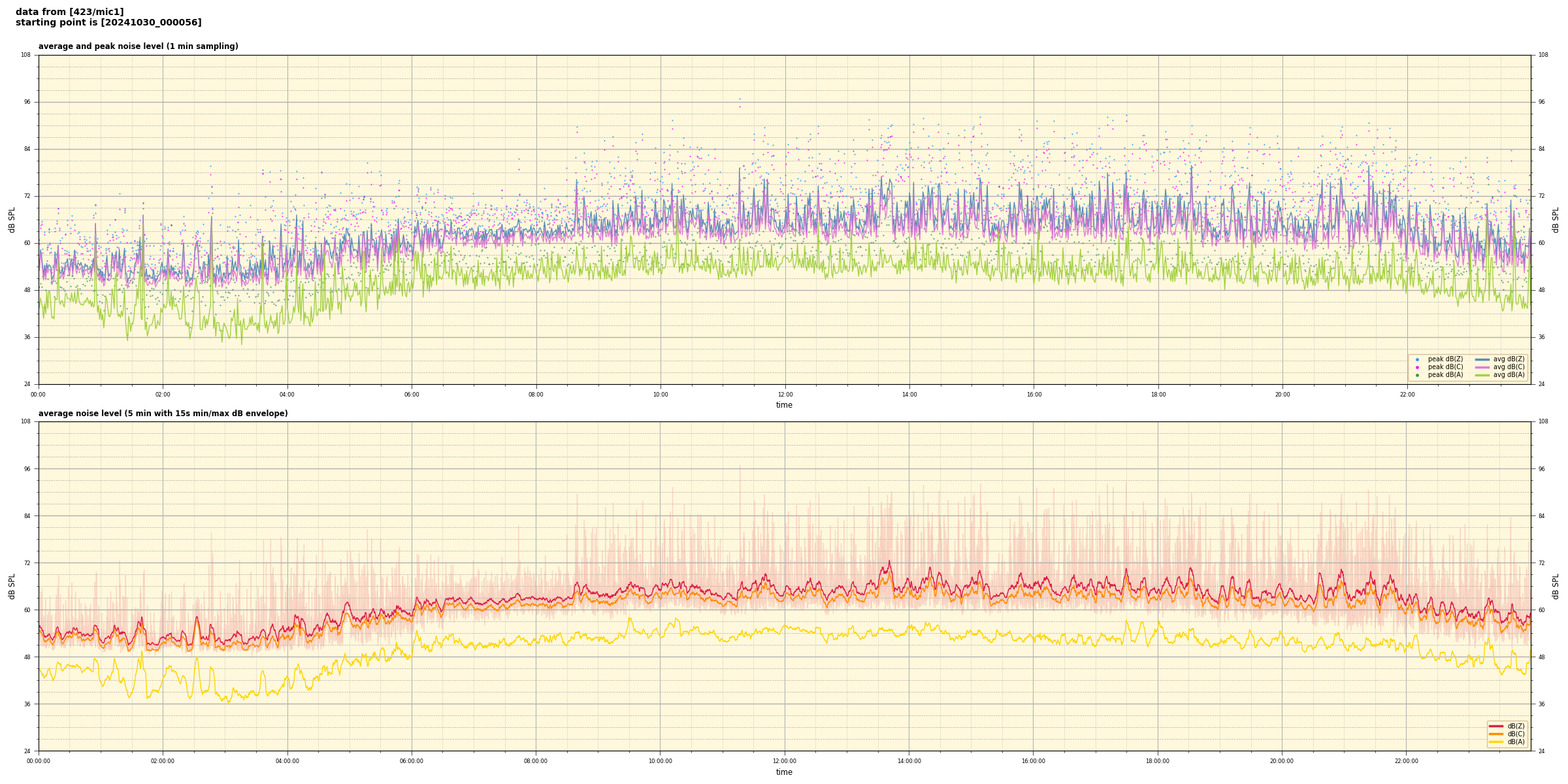The image size is (1568, 784).
Task: Click the 'time' x-axis label under bottom chart
Action: tap(784, 772)
